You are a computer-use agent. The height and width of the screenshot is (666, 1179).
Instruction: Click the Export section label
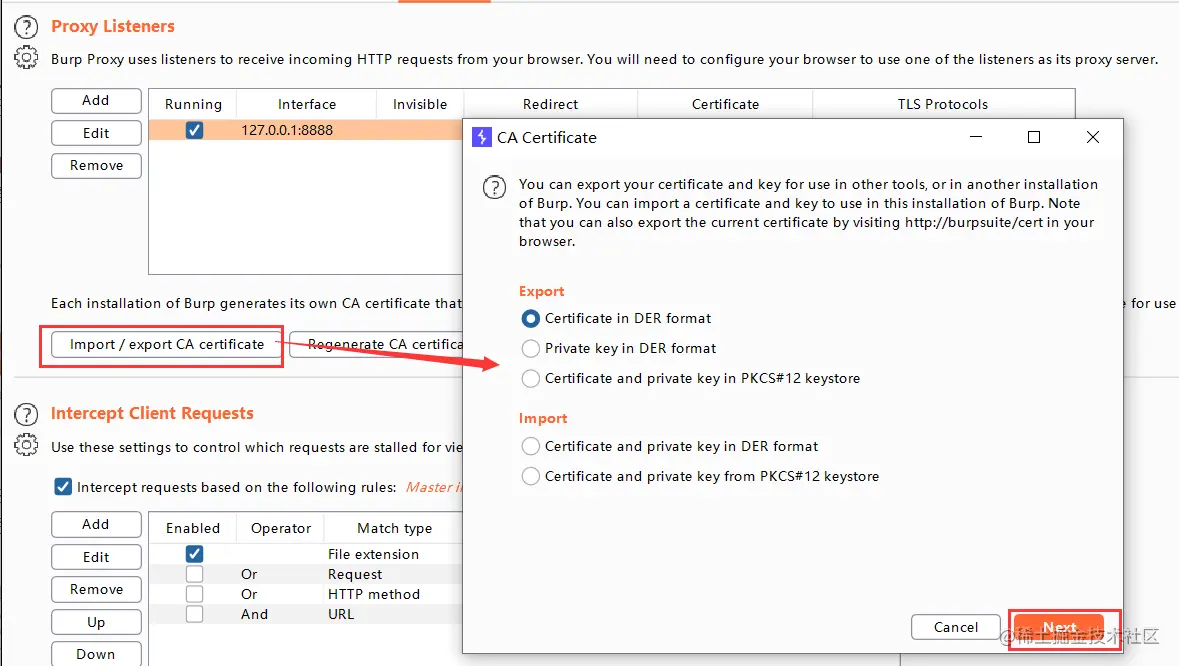coord(541,291)
